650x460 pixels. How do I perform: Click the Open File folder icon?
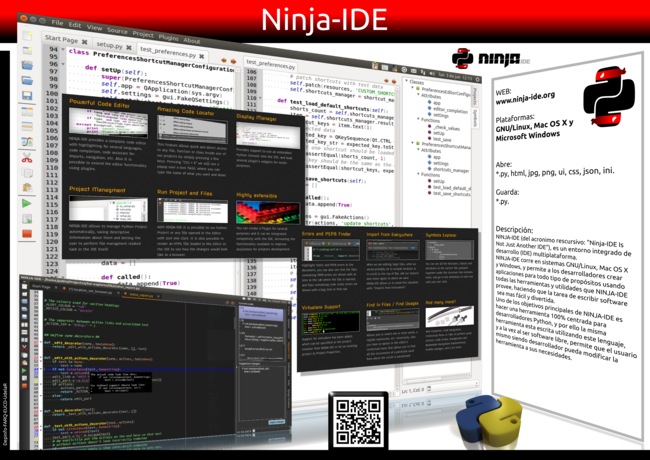(x=27, y=65)
